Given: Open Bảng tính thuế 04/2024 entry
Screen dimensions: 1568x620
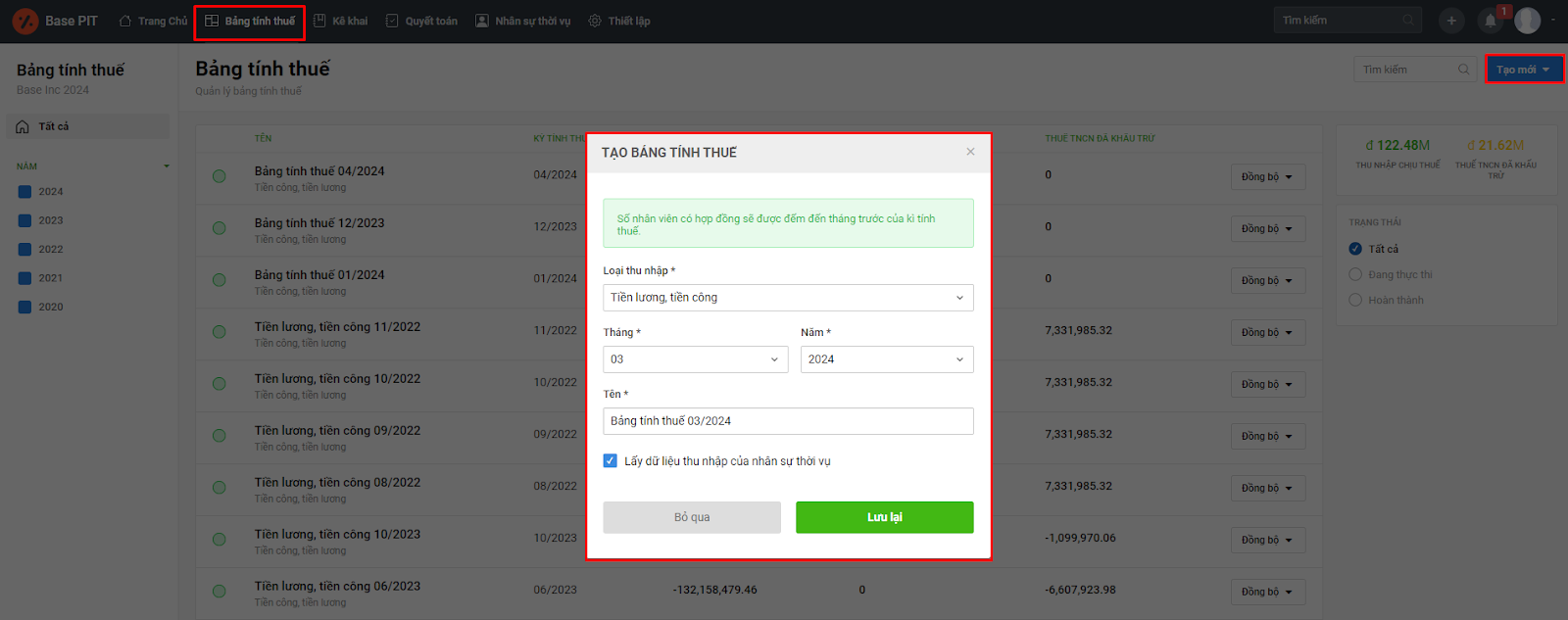Looking at the screenshot, I should click(319, 171).
